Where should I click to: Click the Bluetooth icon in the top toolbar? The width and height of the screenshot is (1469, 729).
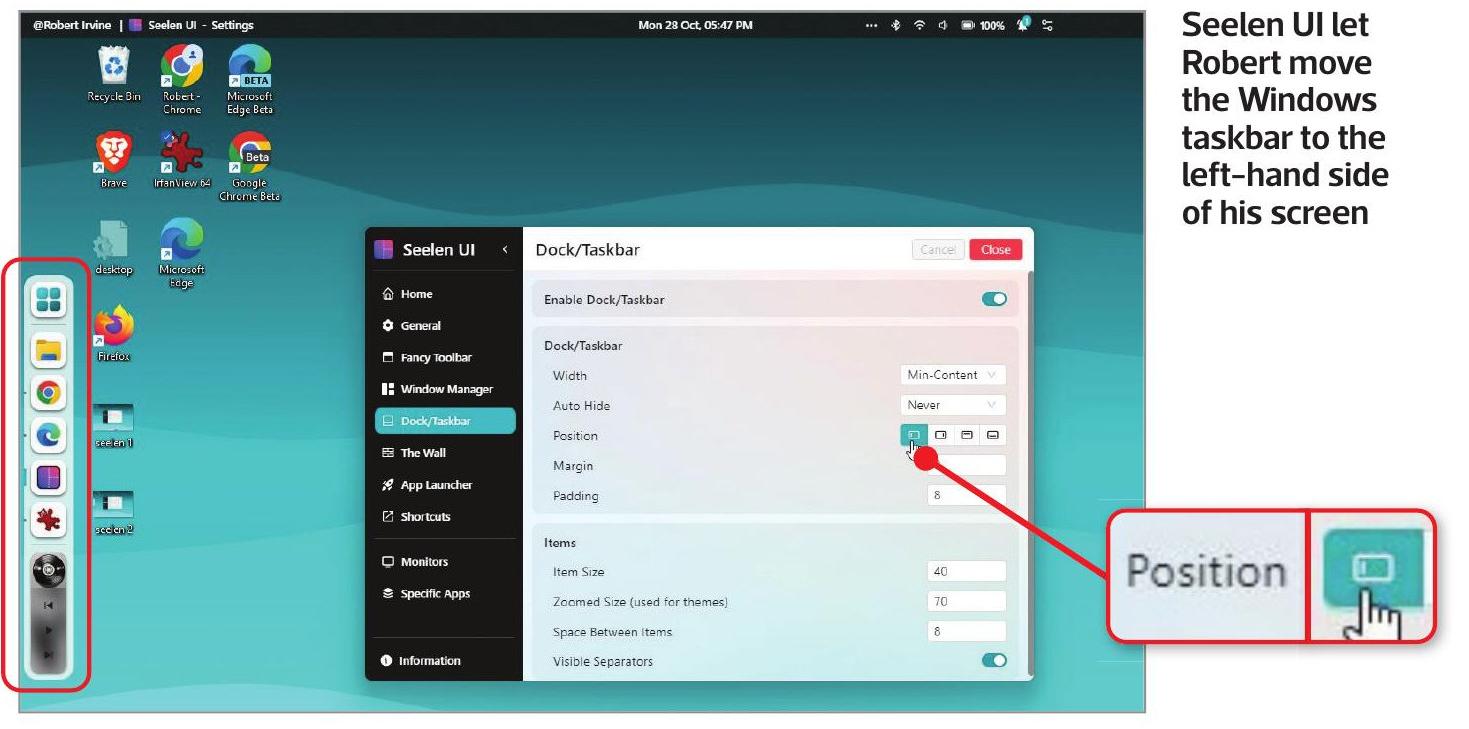tap(896, 25)
